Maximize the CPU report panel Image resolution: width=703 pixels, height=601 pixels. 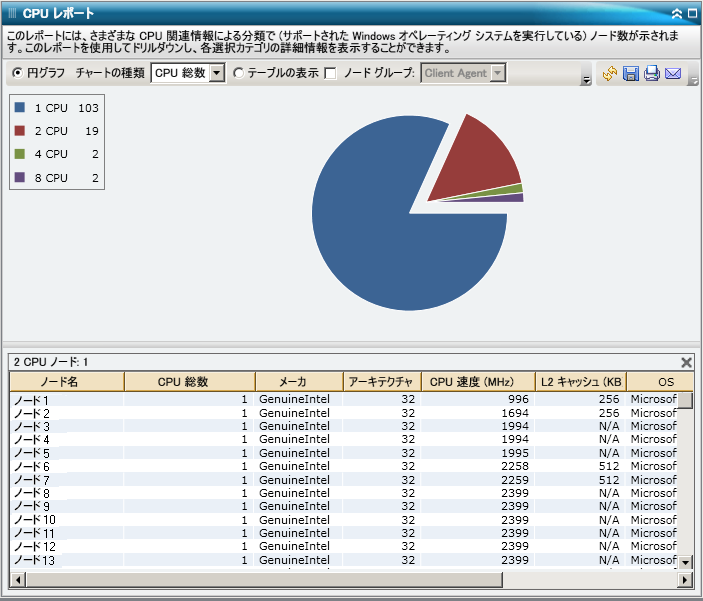[692, 13]
